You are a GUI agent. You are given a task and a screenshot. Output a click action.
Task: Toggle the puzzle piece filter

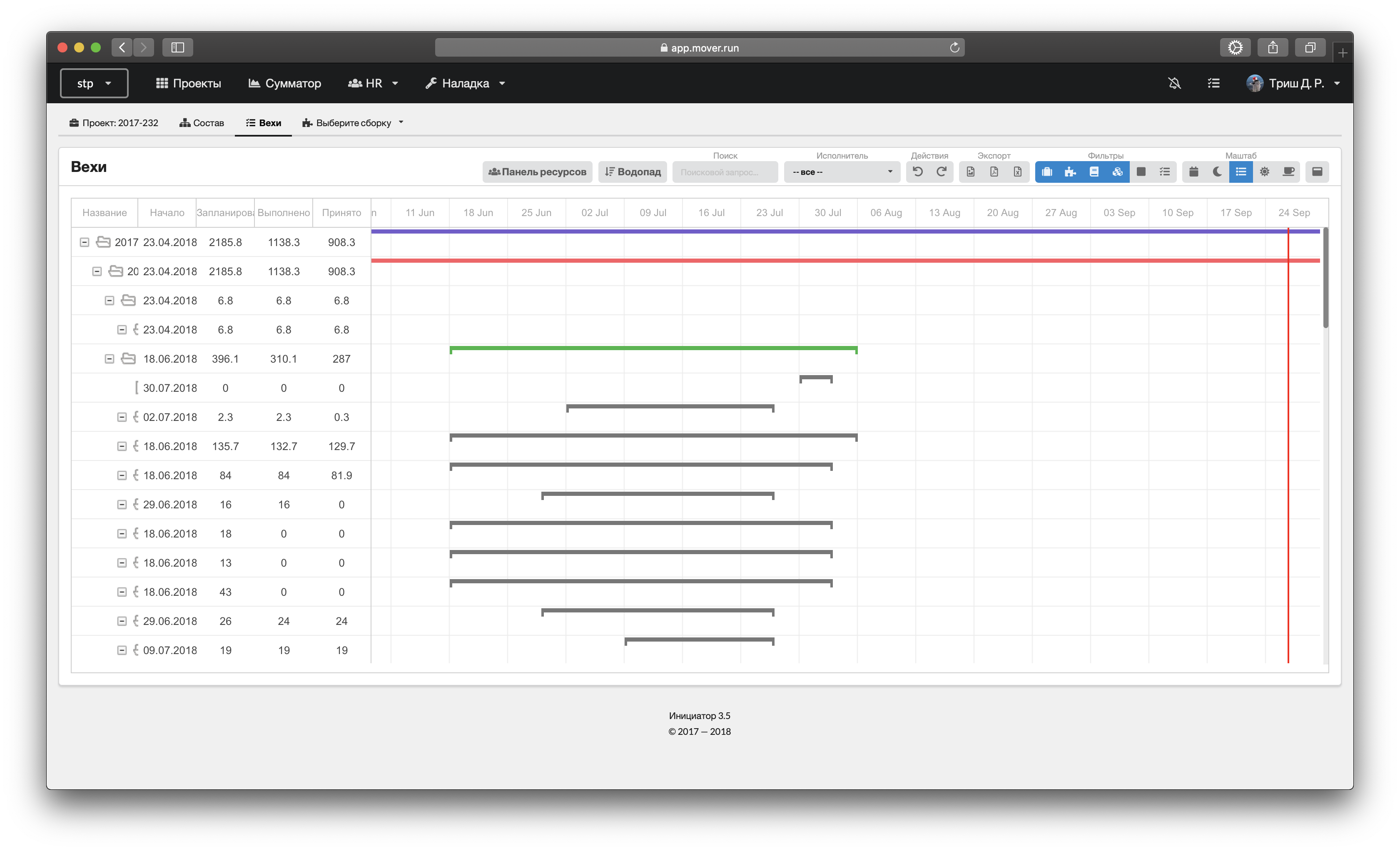(x=1071, y=172)
